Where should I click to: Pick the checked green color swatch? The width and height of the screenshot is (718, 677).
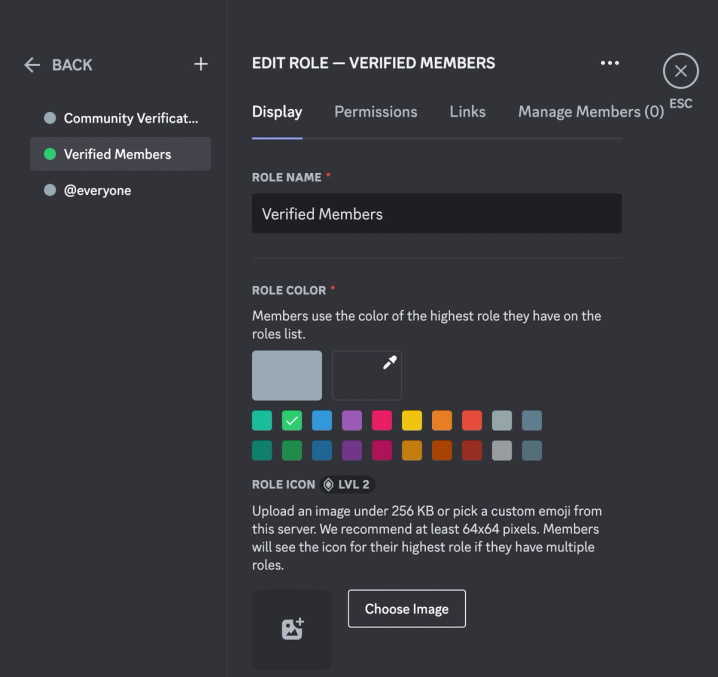tap(292, 420)
